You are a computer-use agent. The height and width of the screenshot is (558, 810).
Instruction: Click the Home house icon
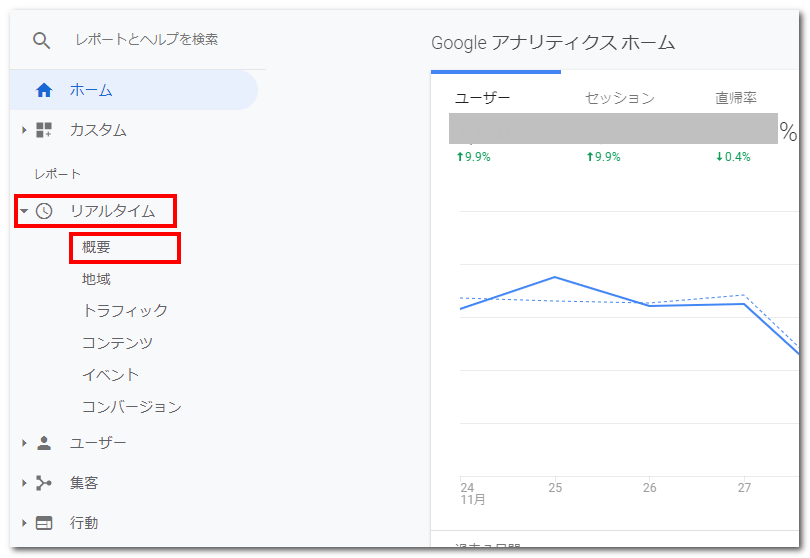click(43, 90)
